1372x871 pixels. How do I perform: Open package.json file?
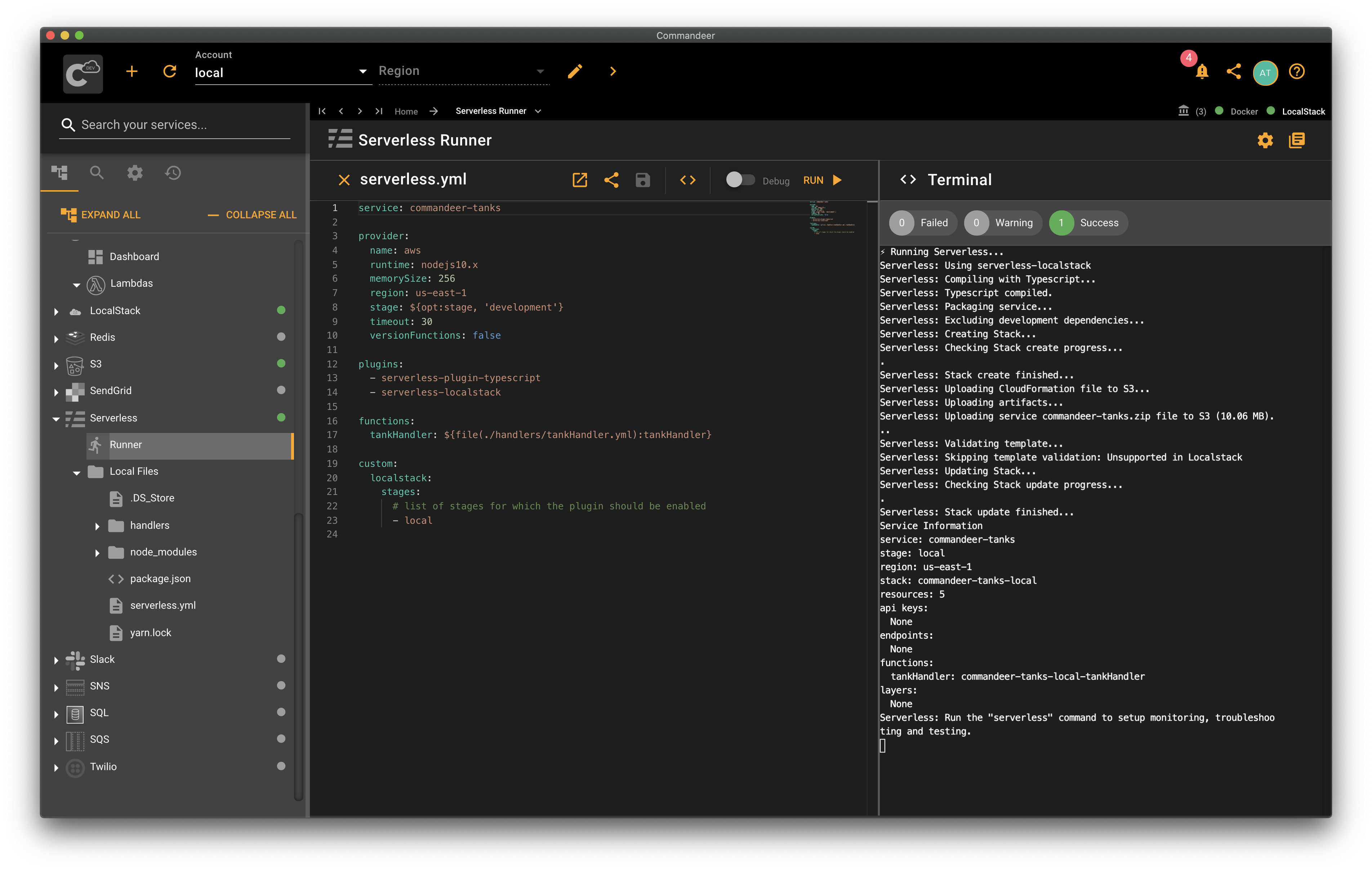click(x=160, y=579)
